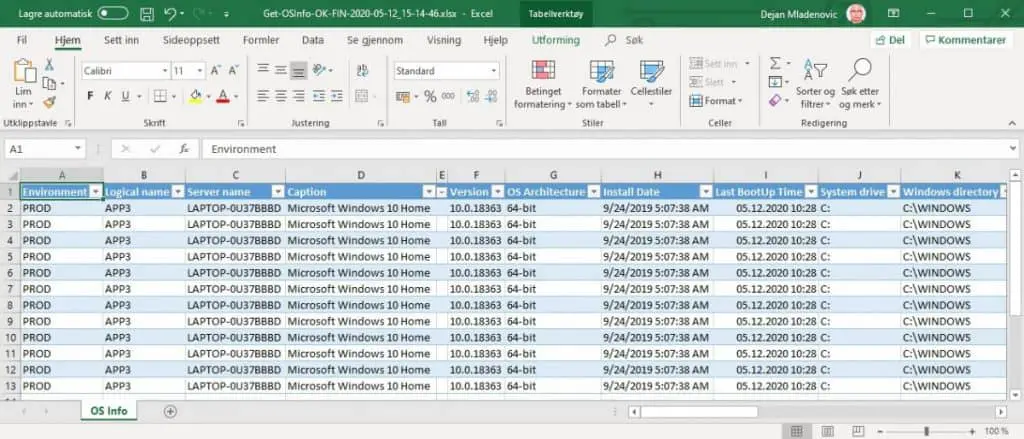Decrease font size with smaller A
Image resolution: width=1024 pixels, height=439 pixels.
[233, 71]
